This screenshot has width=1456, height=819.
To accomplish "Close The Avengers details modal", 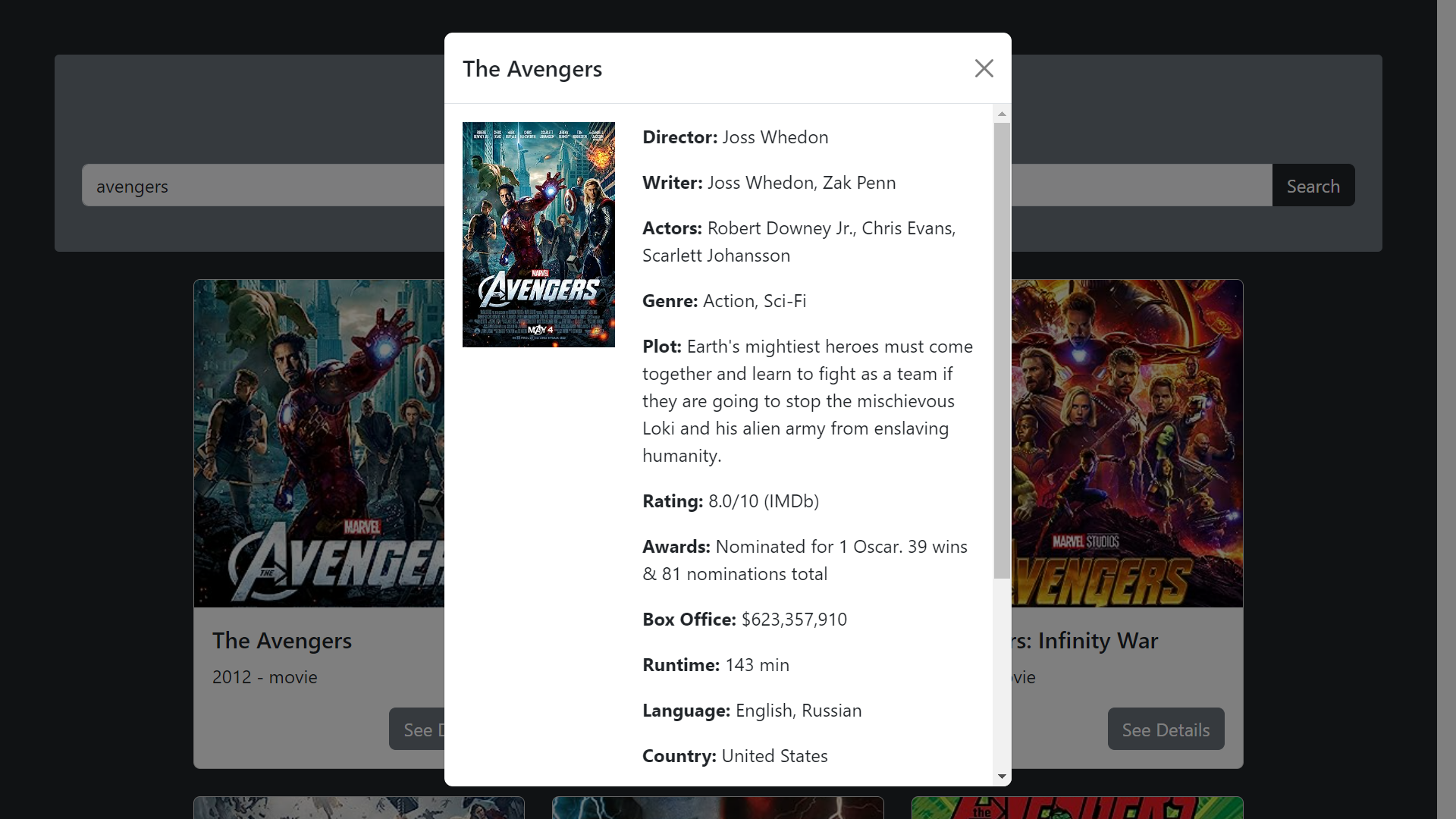I will [984, 68].
